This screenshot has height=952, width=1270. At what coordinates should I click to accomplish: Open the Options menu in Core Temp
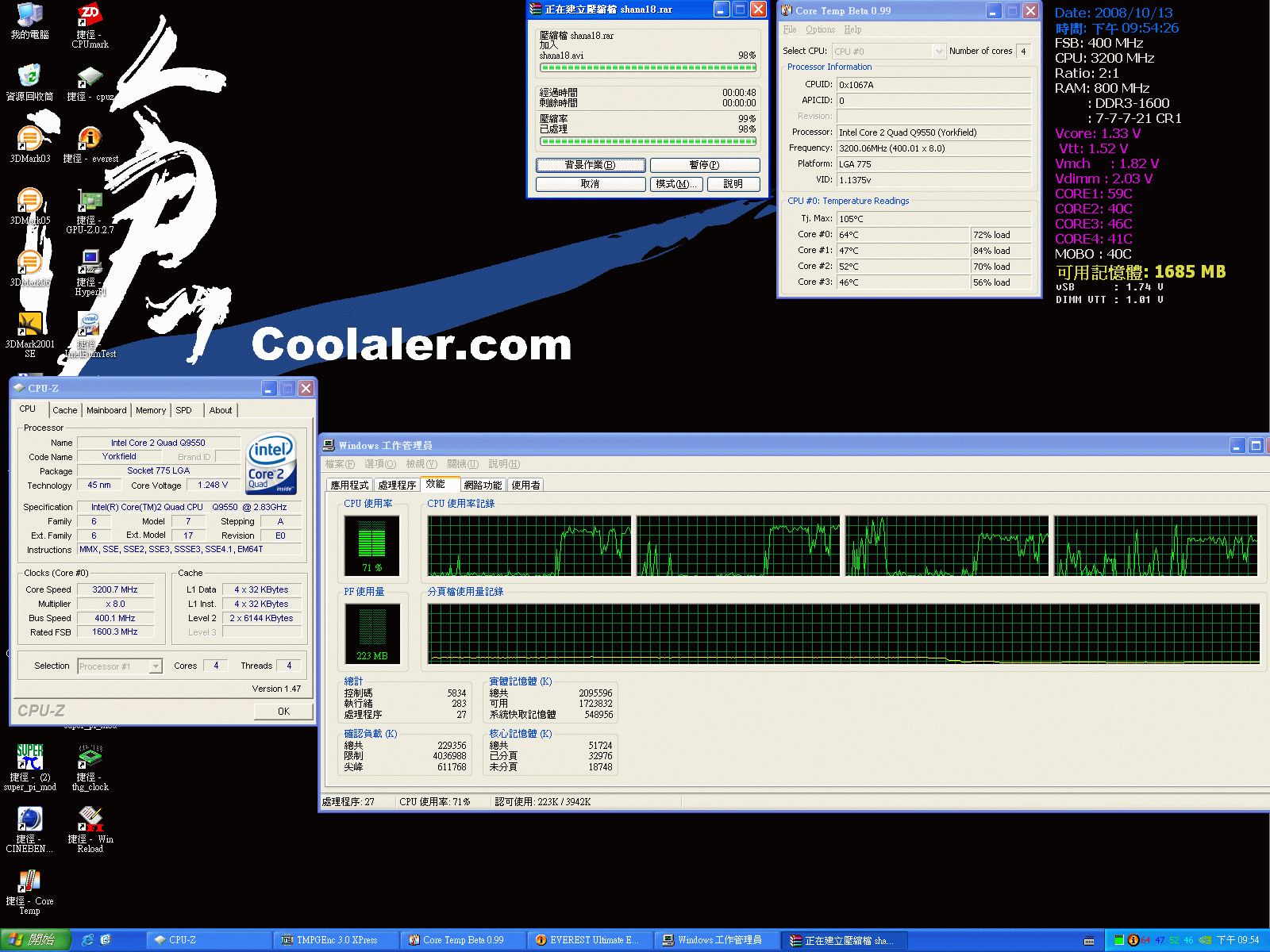click(x=820, y=29)
